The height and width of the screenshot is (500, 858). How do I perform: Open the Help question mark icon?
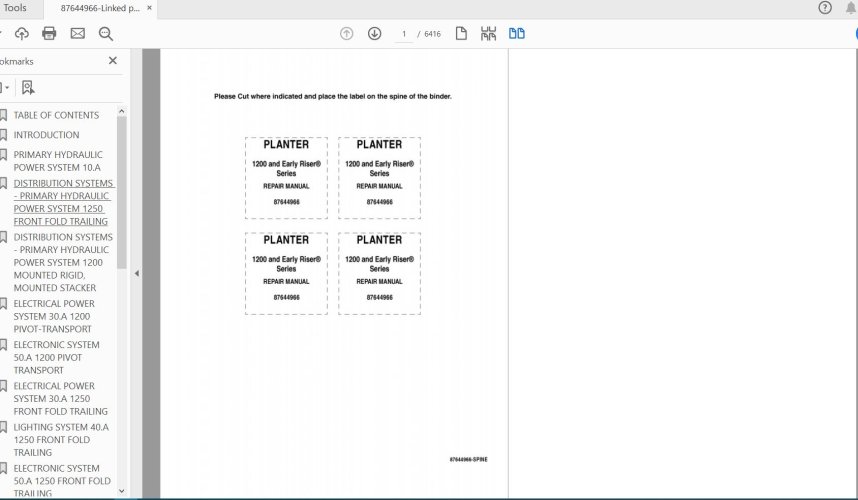click(825, 8)
